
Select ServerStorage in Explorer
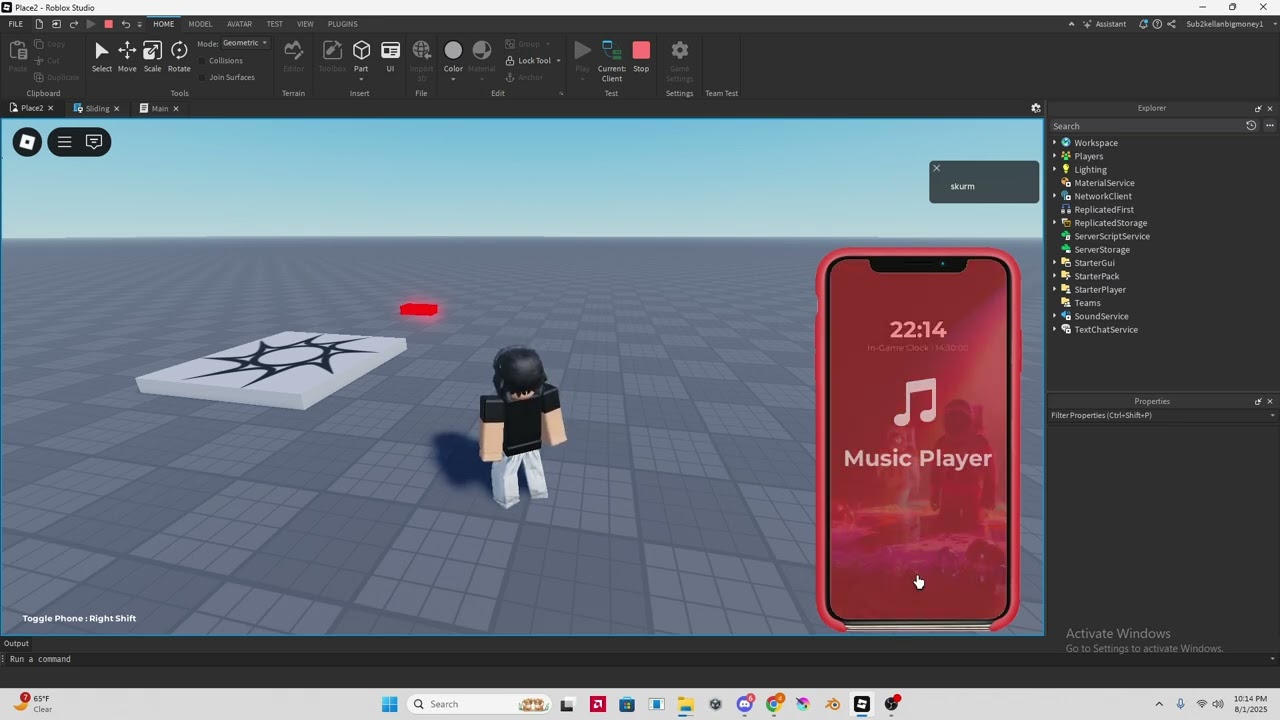click(x=1102, y=250)
